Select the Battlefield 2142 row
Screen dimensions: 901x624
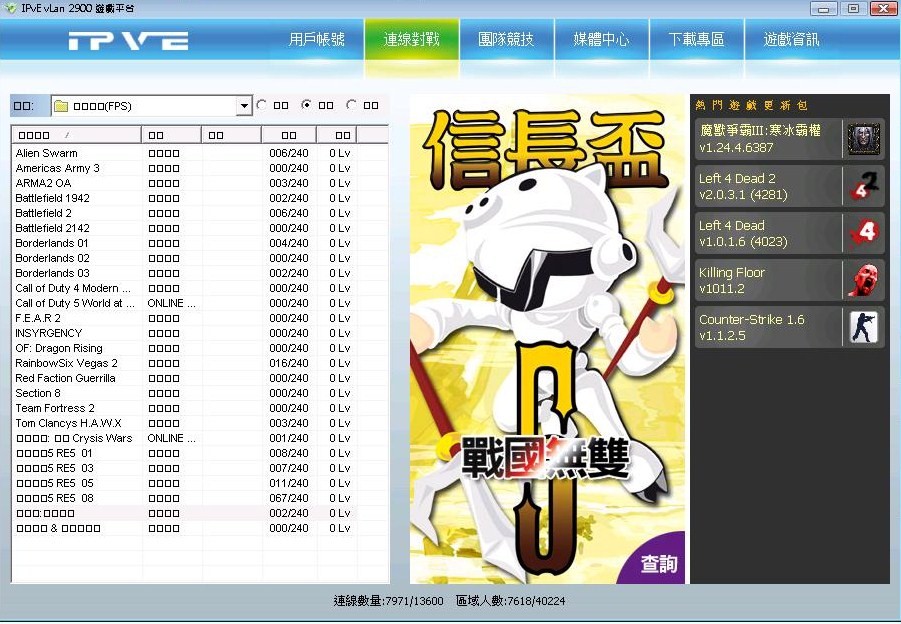(x=184, y=228)
